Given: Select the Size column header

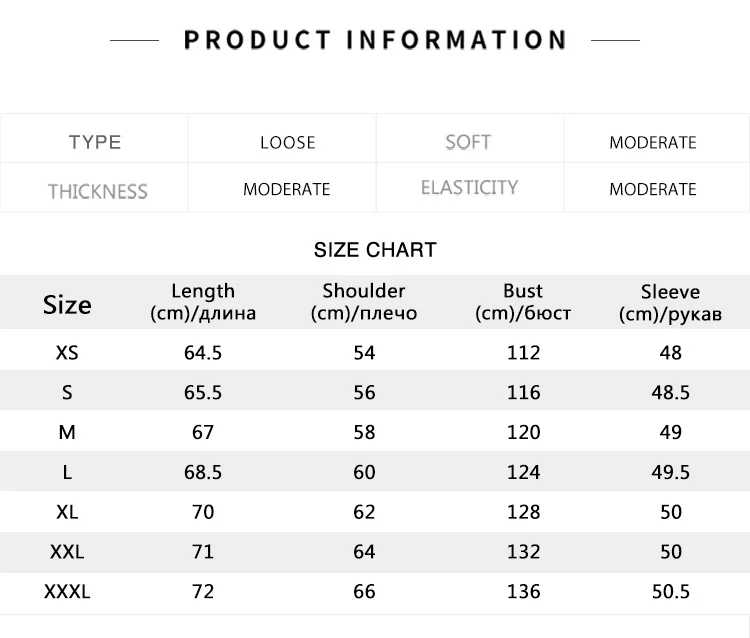Looking at the screenshot, I should [67, 305].
